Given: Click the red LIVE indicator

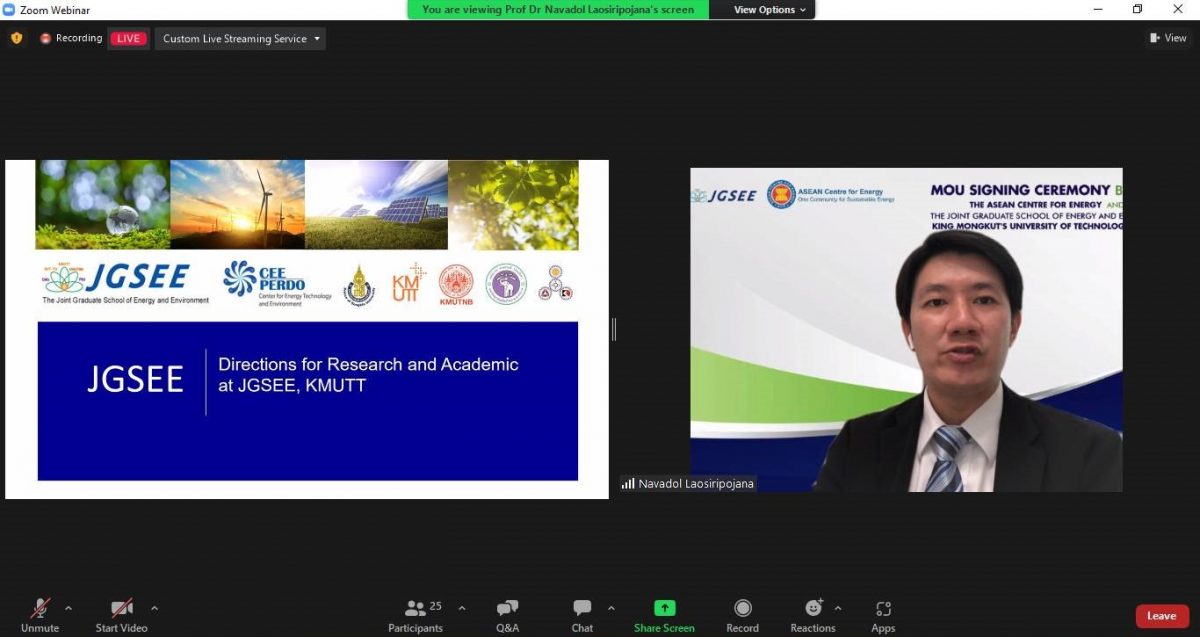Looking at the screenshot, I should click(x=128, y=39).
